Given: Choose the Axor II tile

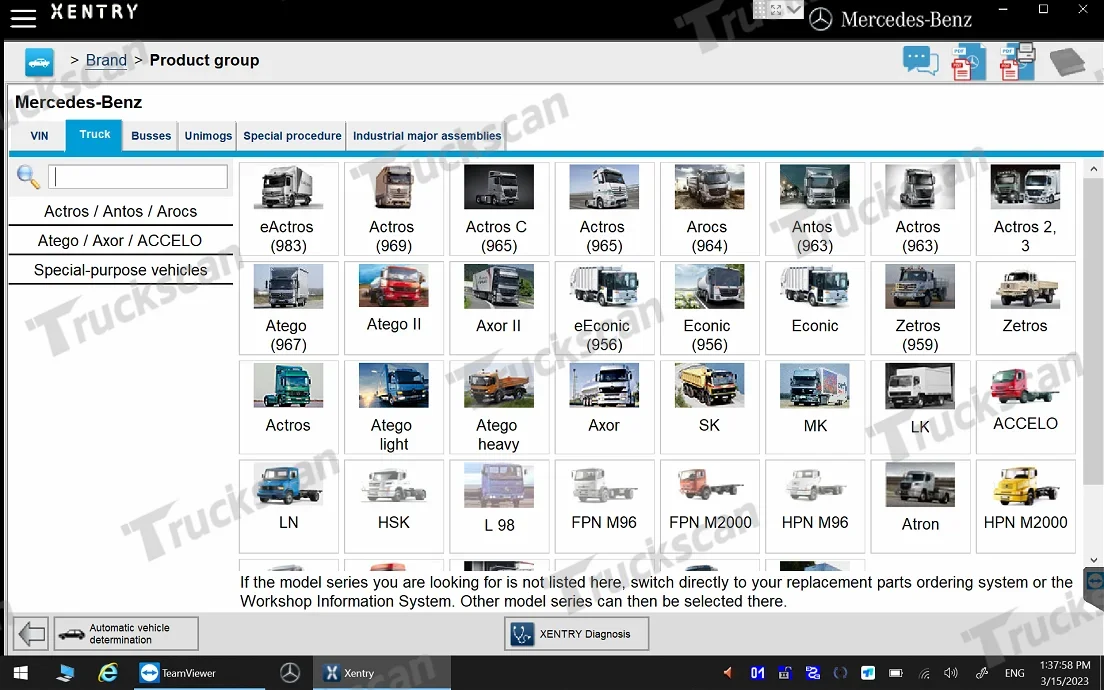Looking at the screenshot, I should [498, 308].
